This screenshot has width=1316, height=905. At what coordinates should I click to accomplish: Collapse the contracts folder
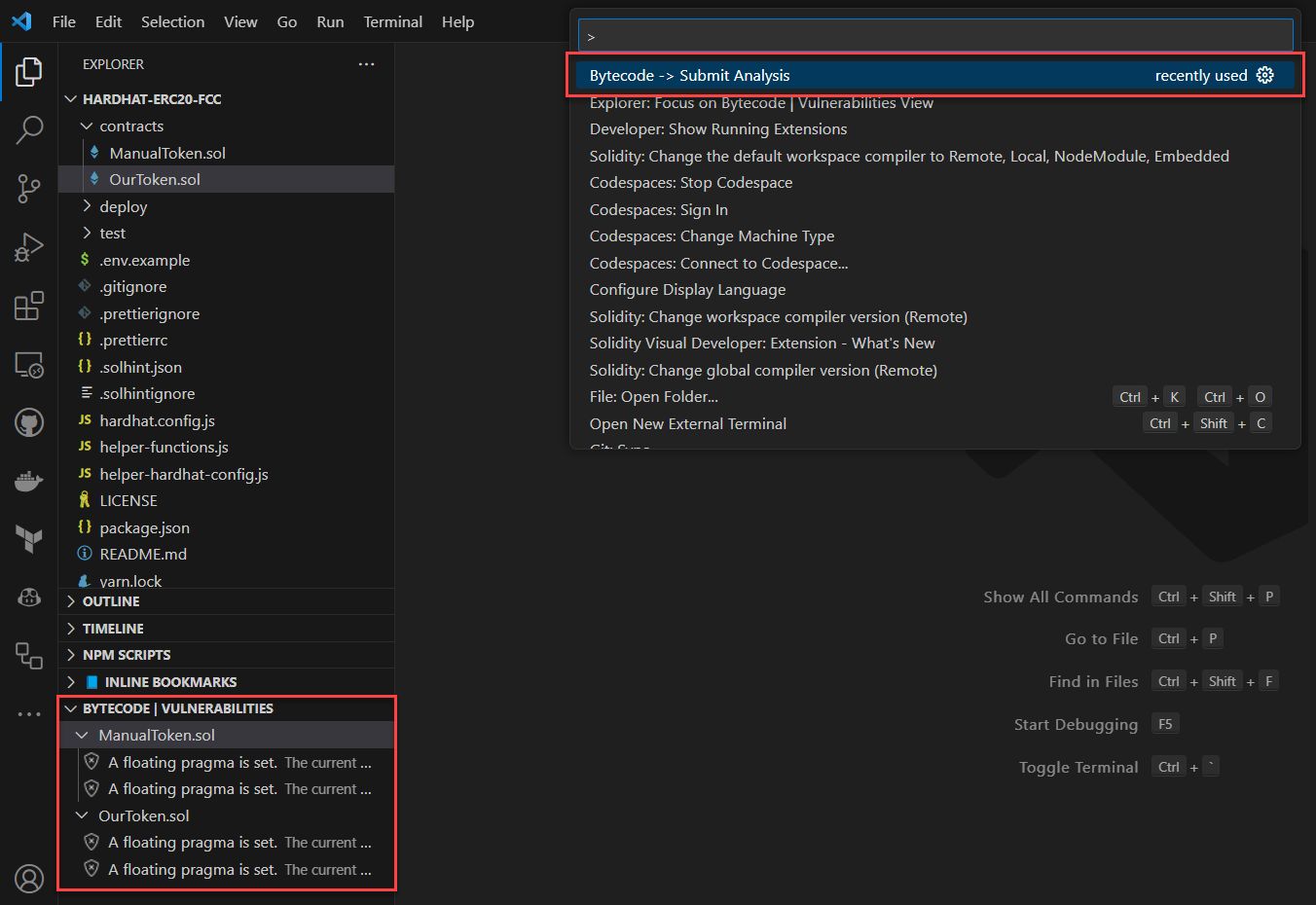pos(87,126)
